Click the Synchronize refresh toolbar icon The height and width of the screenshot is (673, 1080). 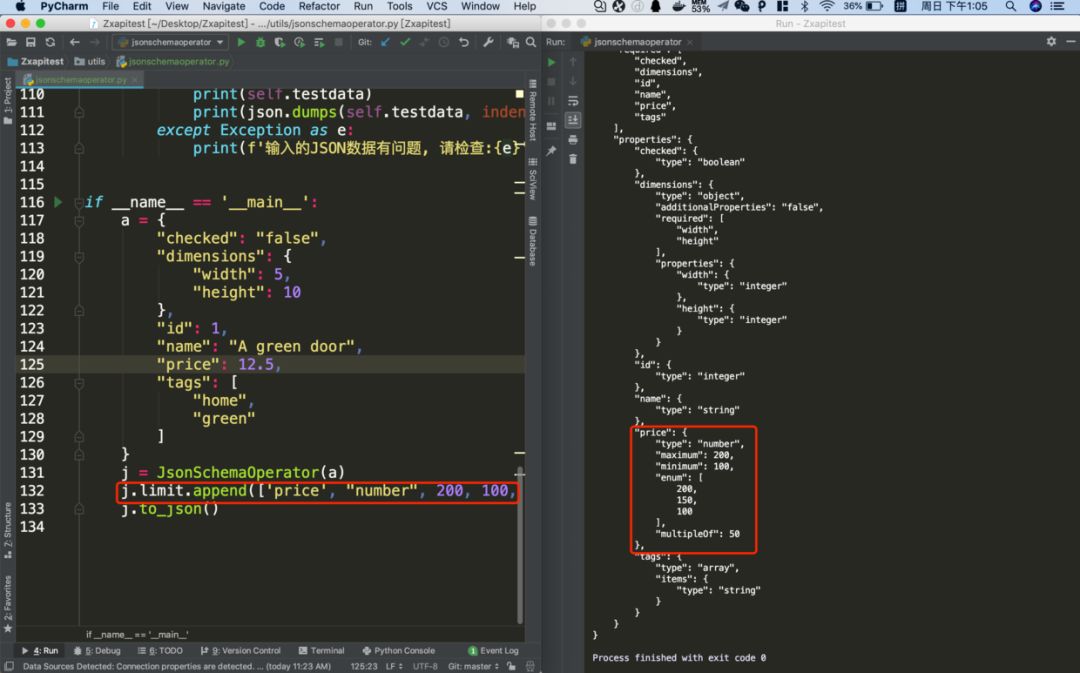50,42
